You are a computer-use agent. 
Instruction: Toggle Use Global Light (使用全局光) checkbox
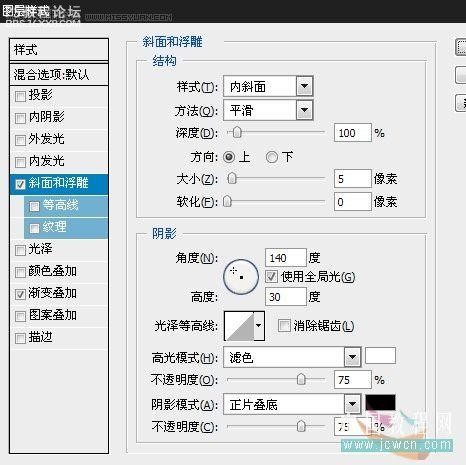[271, 276]
